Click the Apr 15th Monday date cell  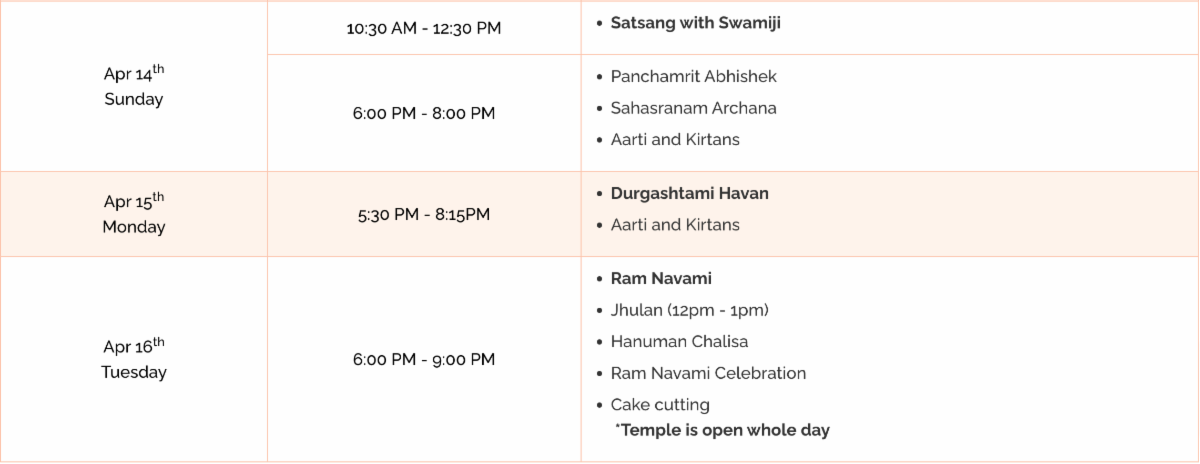133,214
